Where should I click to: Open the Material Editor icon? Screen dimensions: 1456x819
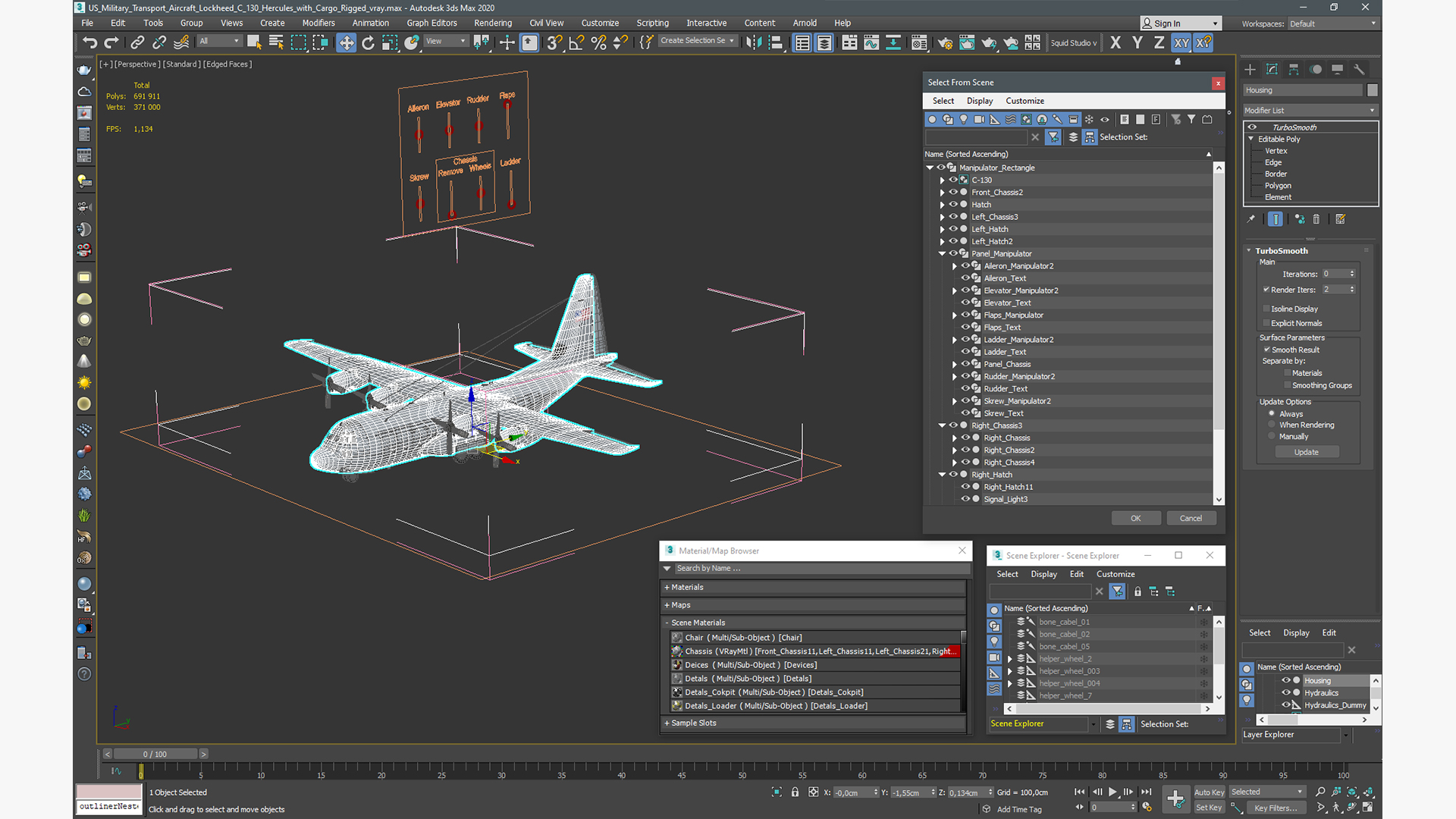(919, 42)
